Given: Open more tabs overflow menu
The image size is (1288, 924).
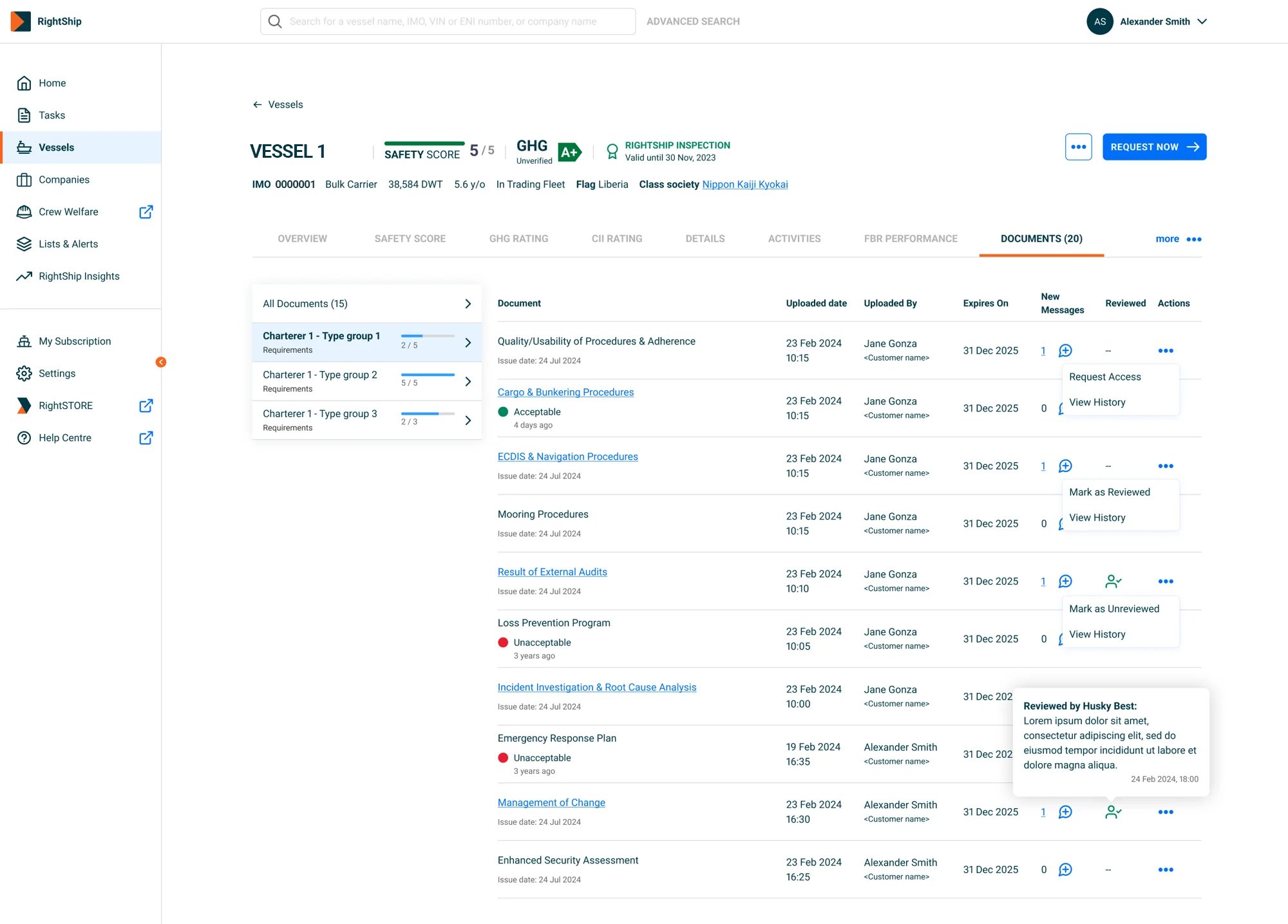Looking at the screenshot, I should tap(1179, 239).
